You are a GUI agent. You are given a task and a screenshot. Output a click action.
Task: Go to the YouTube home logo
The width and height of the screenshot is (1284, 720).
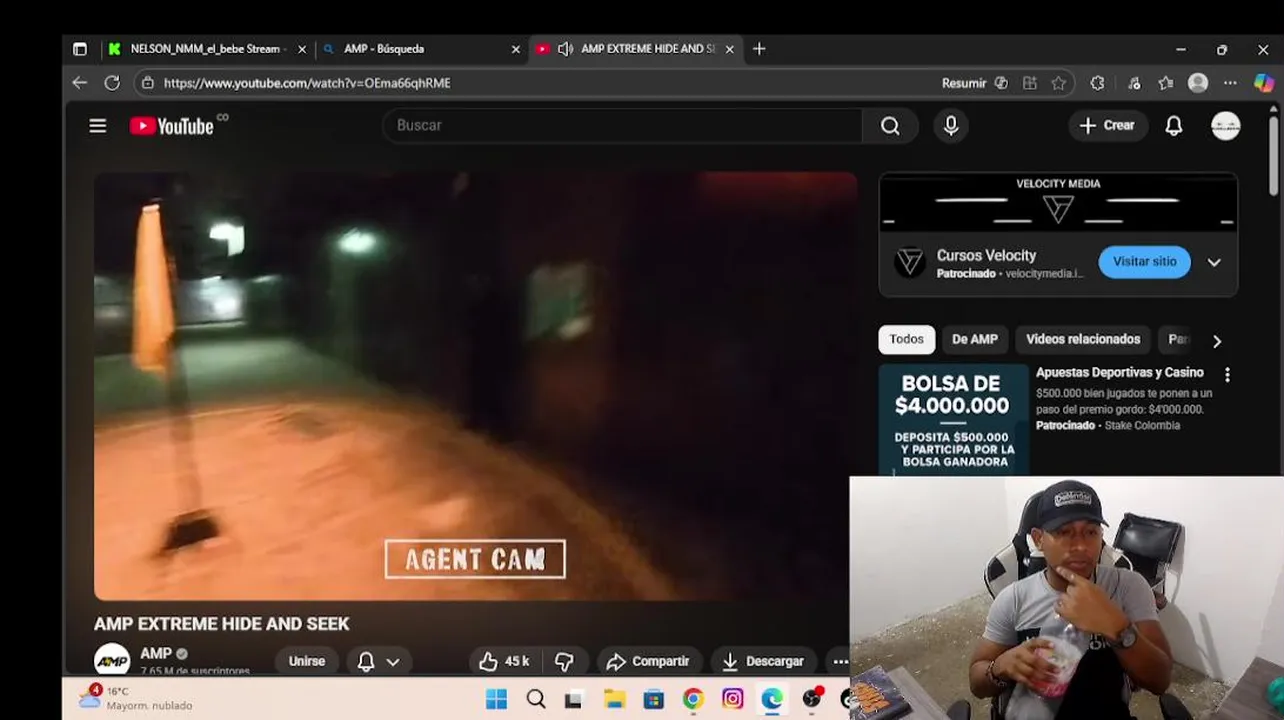tap(171, 126)
